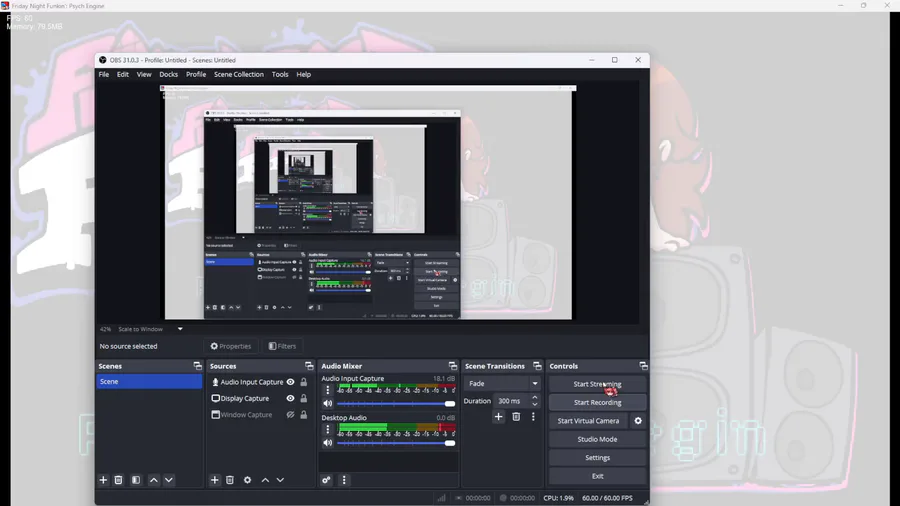Open advanced audio properties gears icon
This screenshot has width=900, height=506.
pos(326,480)
